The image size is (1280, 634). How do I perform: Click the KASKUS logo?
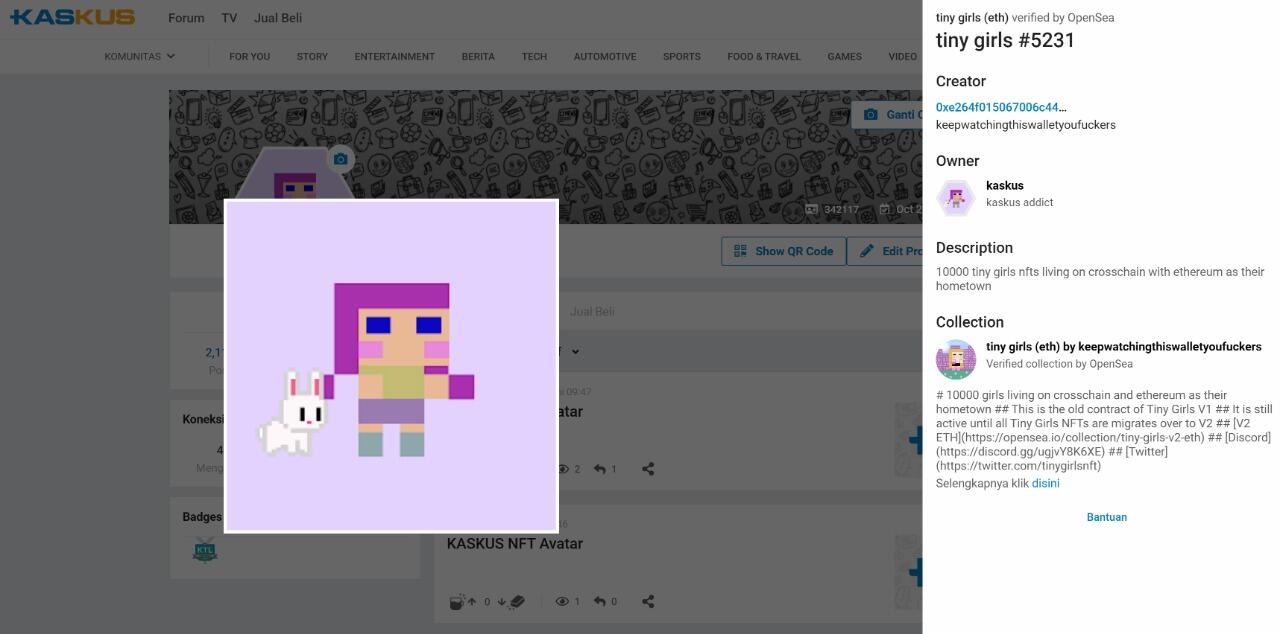click(x=72, y=17)
